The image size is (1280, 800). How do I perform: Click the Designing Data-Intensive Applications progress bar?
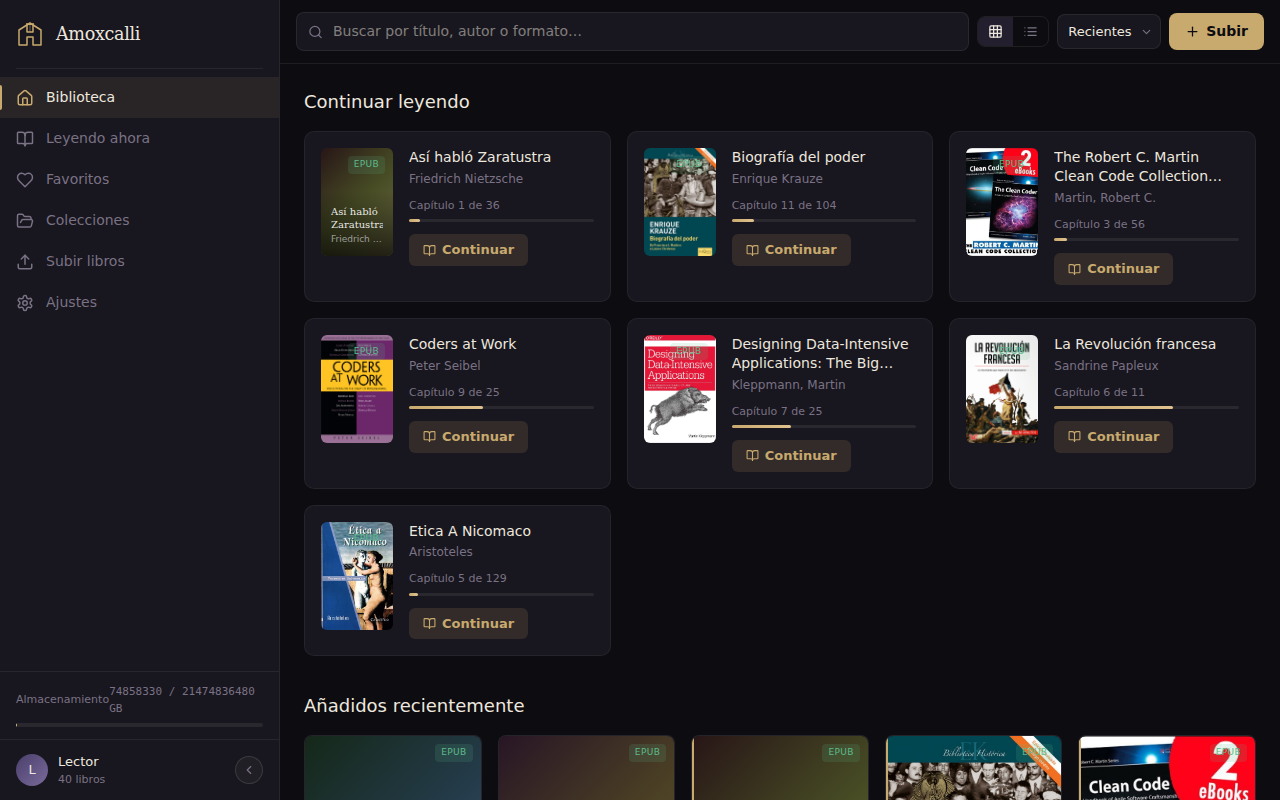pos(824,426)
